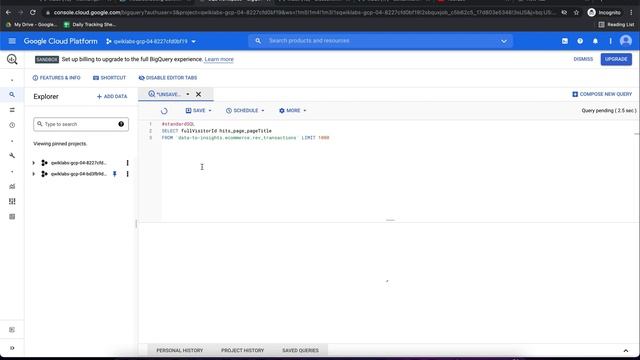
Task: Focus the Explorer Type to search field
Action: [x=80, y=124]
